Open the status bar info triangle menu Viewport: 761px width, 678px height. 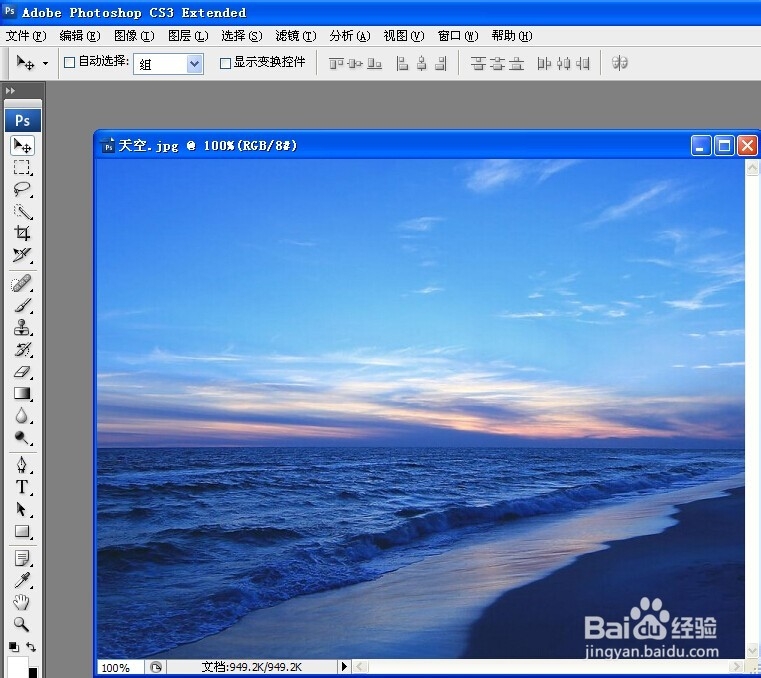344,666
